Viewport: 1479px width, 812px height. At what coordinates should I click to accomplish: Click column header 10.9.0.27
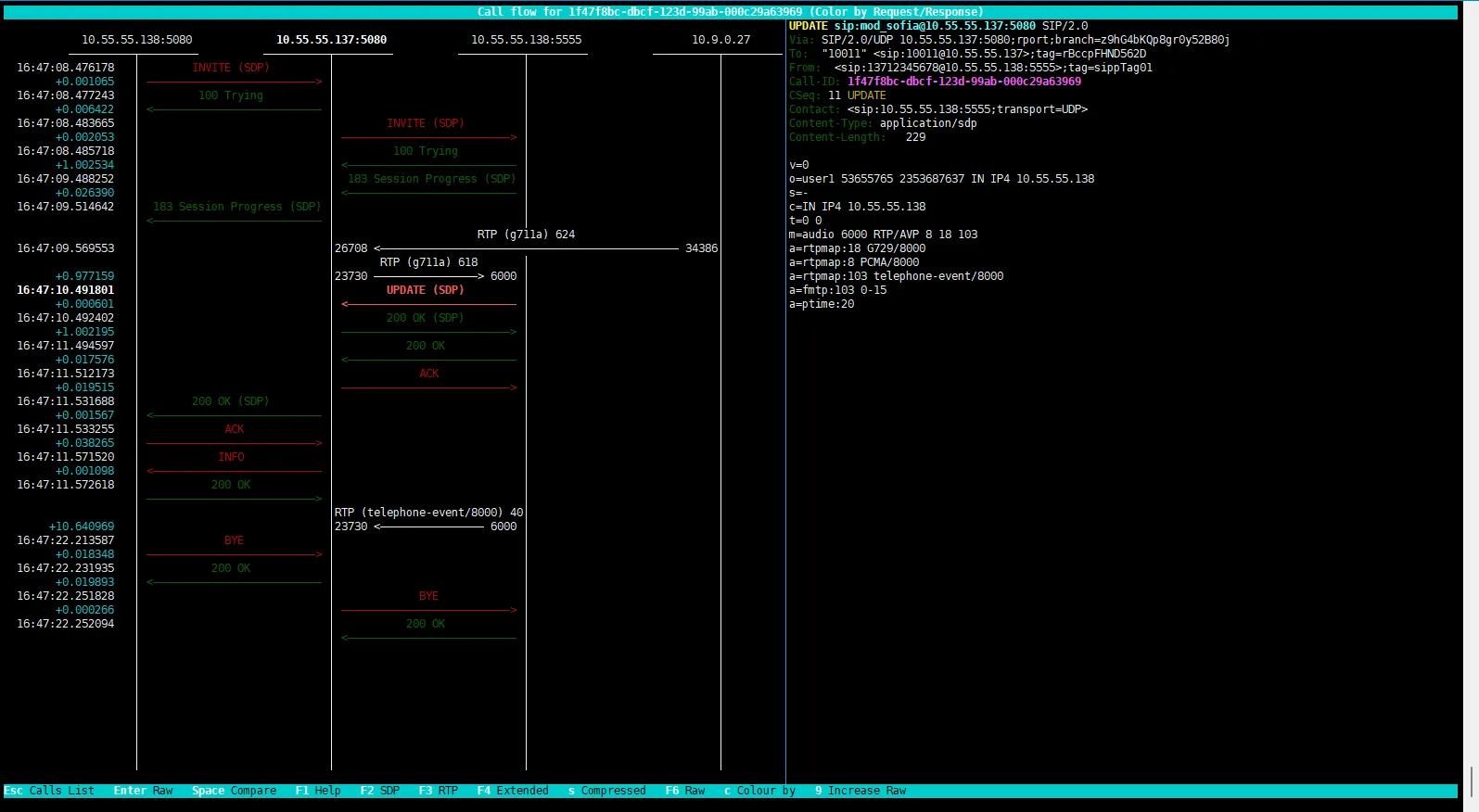point(721,40)
